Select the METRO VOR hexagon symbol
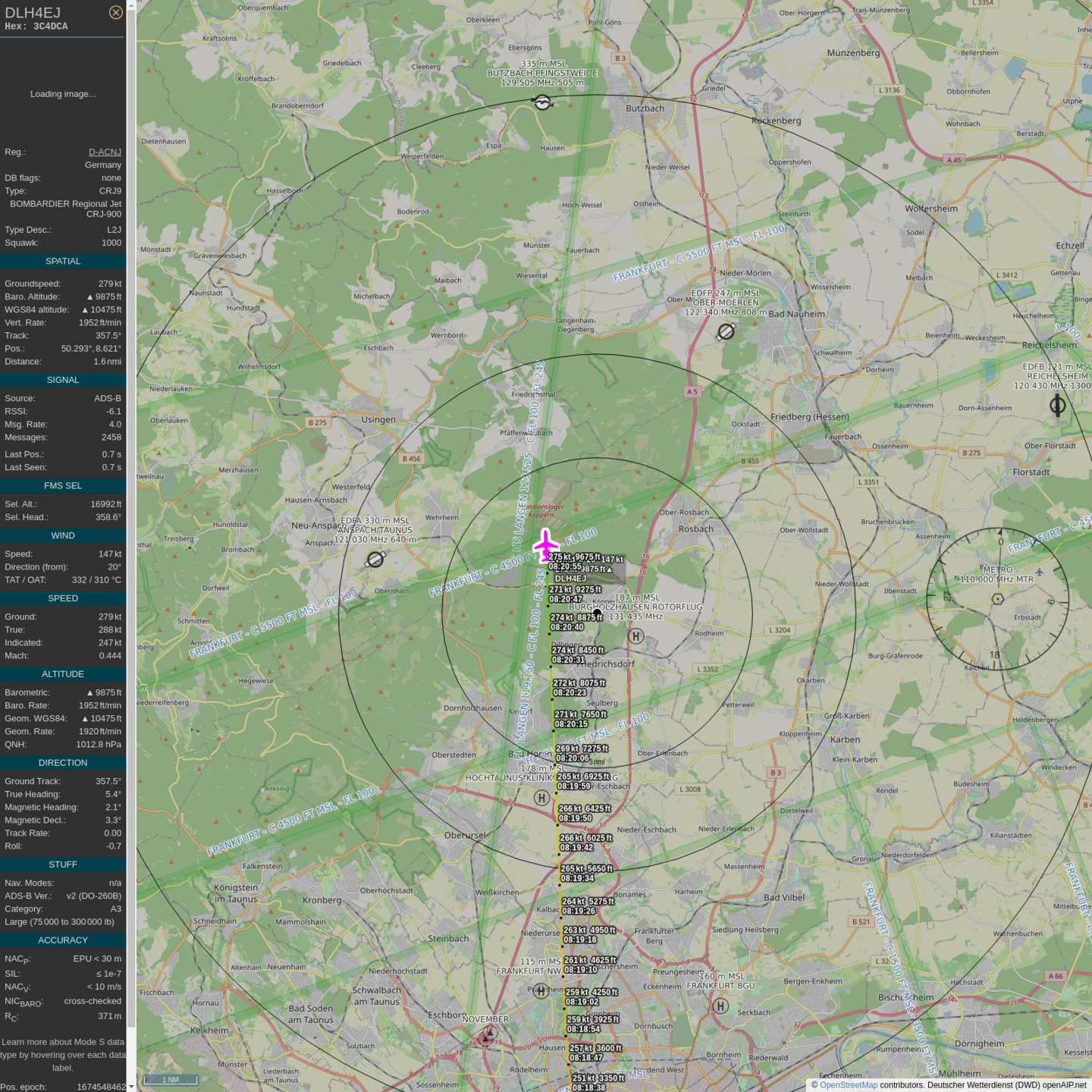The width and height of the screenshot is (1092, 1092). click(998, 599)
